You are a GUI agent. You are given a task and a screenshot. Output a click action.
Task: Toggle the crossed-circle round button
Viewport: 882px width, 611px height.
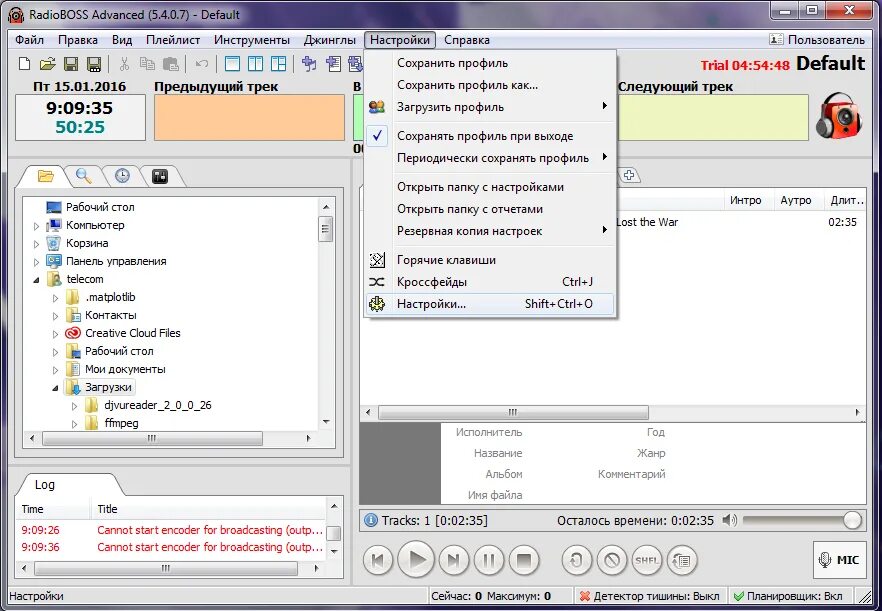[612, 560]
